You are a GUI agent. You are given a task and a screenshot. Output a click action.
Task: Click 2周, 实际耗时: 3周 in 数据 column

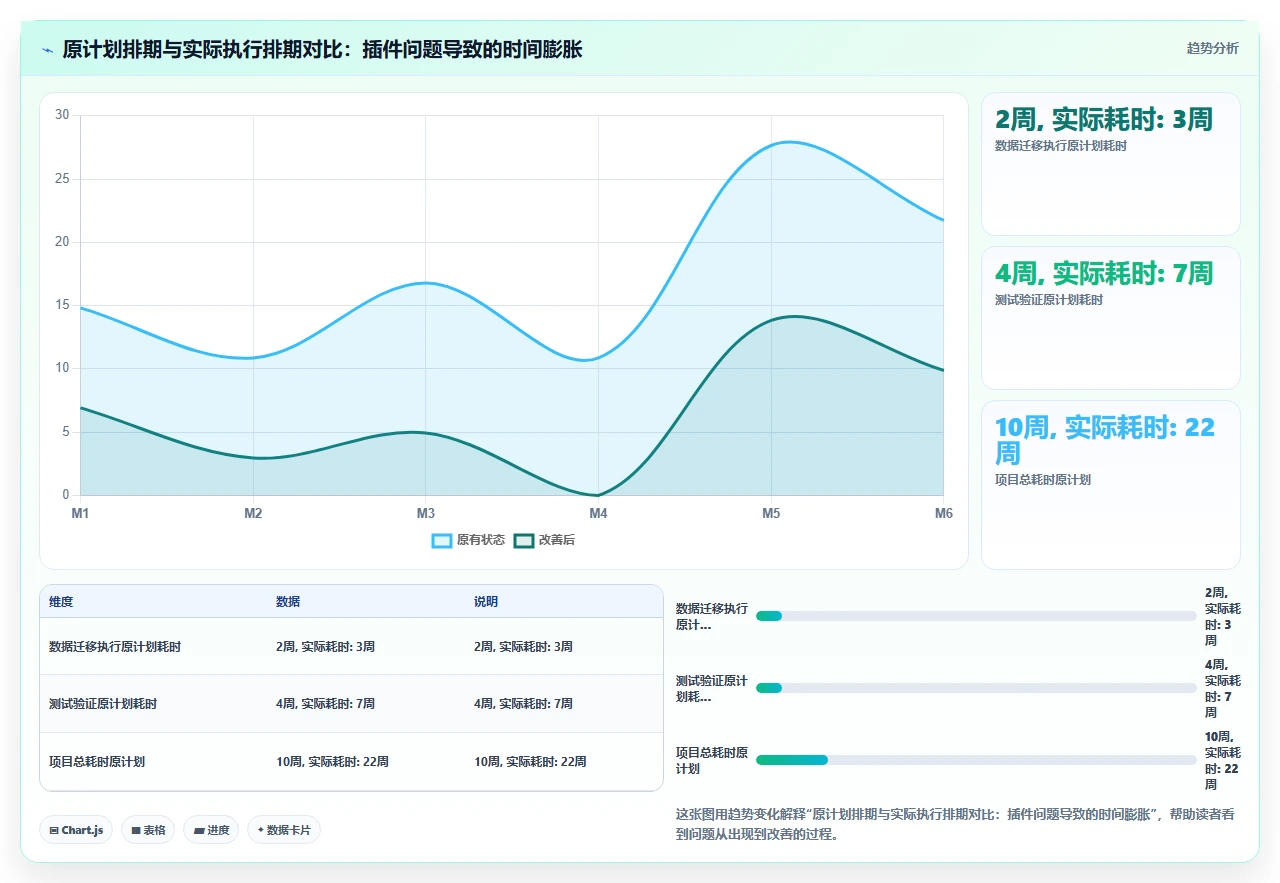click(x=325, y=647)
